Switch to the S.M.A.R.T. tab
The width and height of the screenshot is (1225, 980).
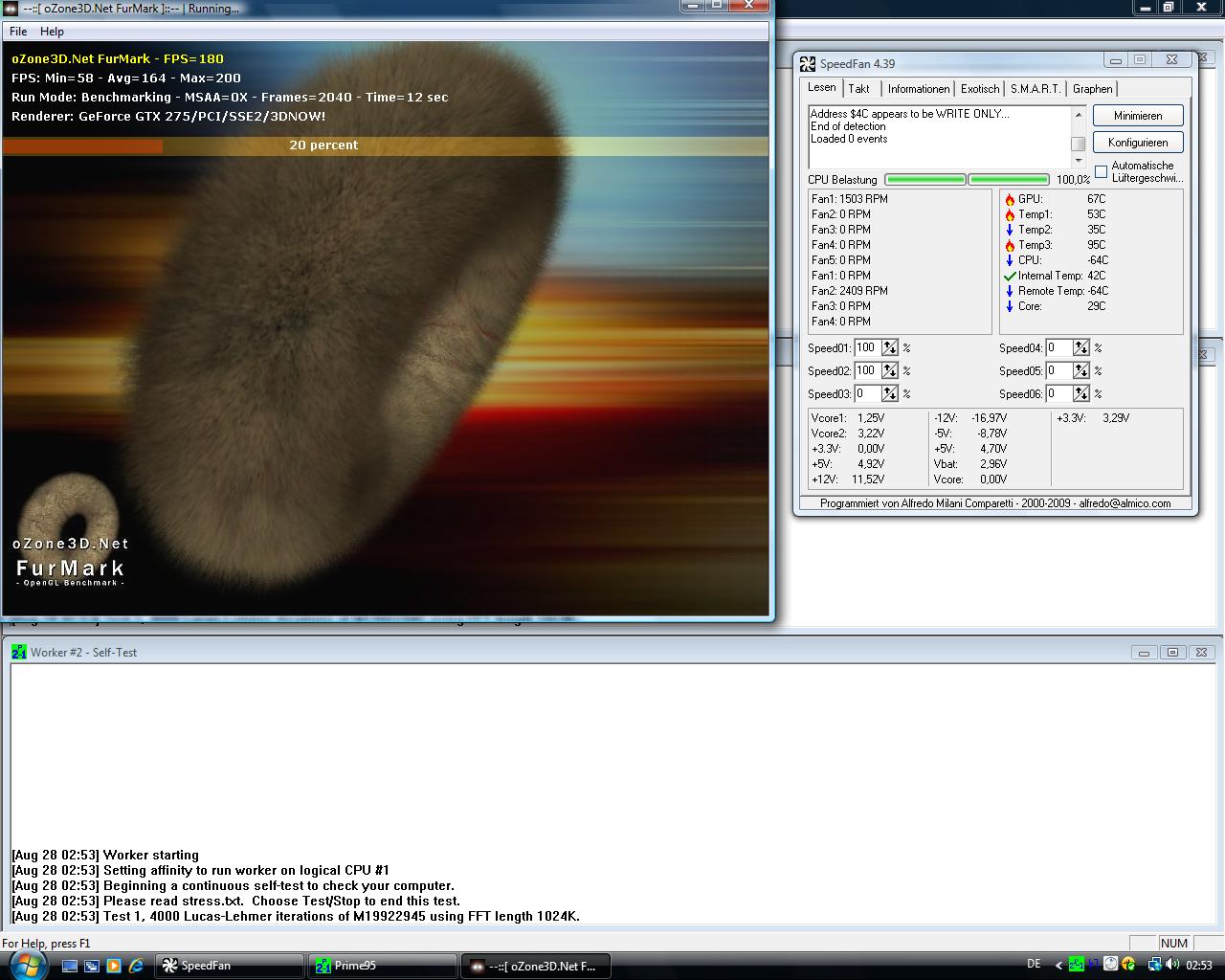[x=1036, y=88]
